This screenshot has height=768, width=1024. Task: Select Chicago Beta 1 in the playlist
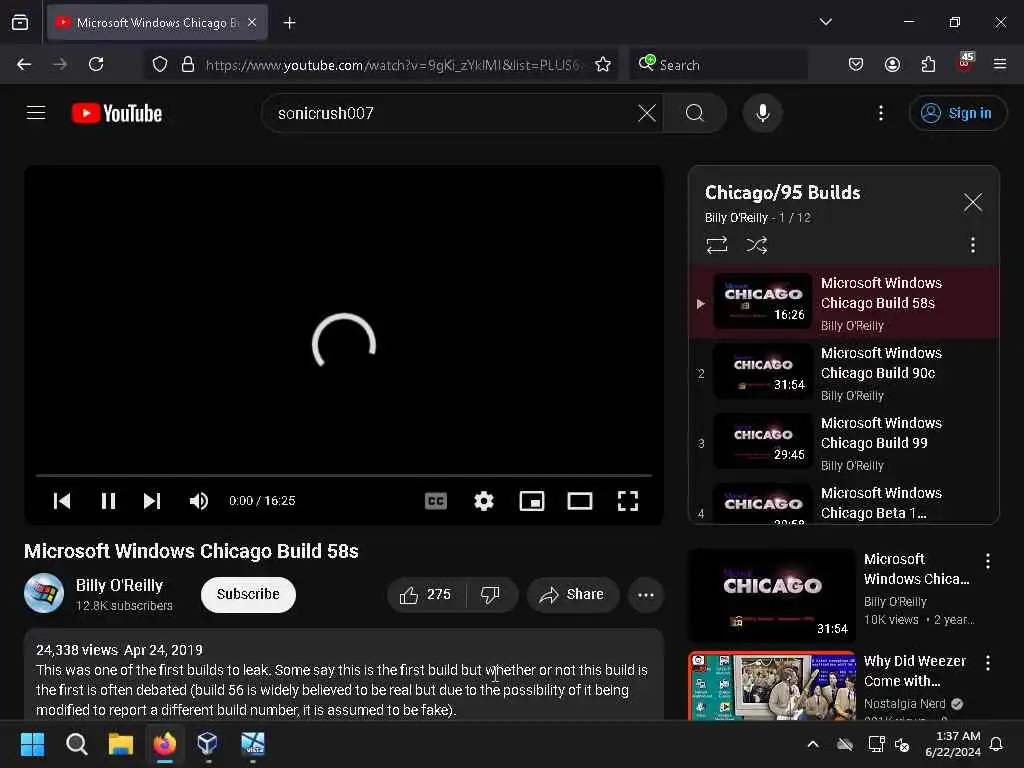pos(844,502)
